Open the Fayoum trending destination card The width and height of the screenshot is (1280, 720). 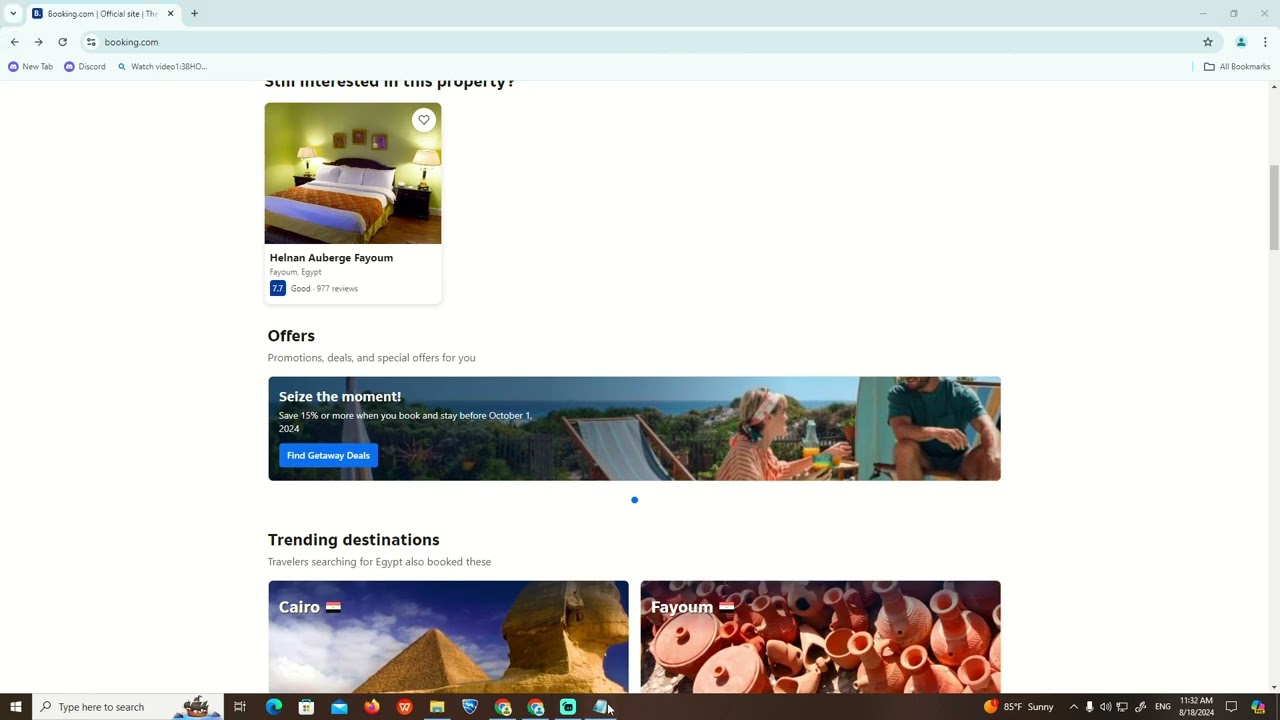pyautogui.click(x=820, y=636)
